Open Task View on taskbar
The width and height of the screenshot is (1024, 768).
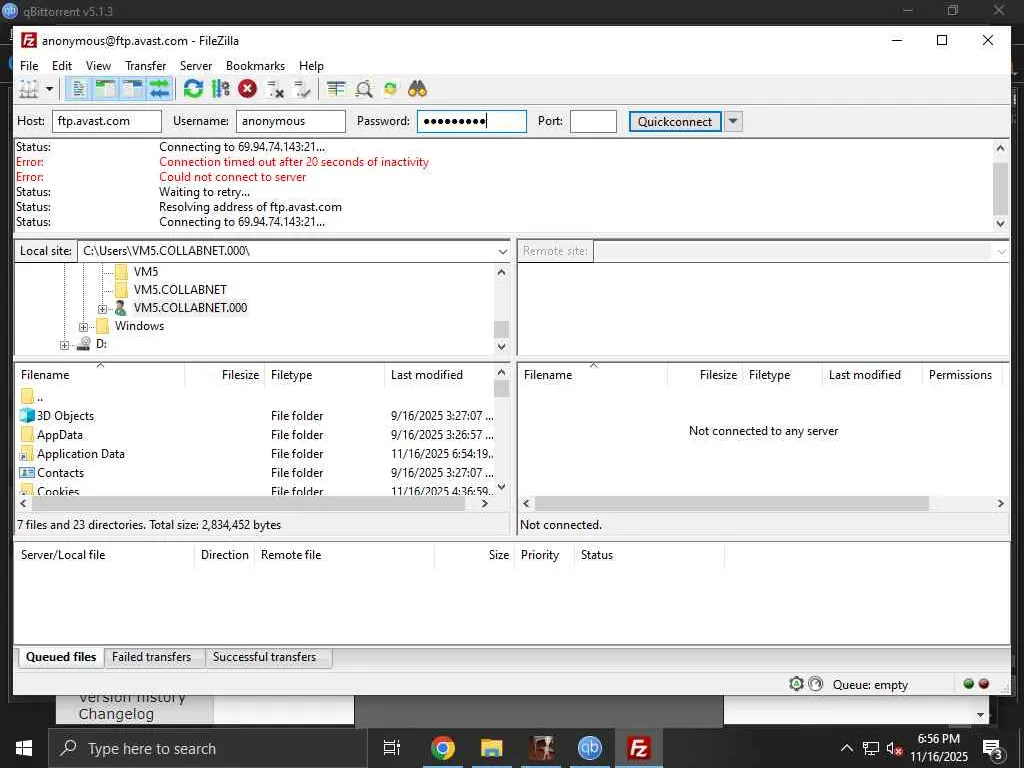[x=392, y=748]
